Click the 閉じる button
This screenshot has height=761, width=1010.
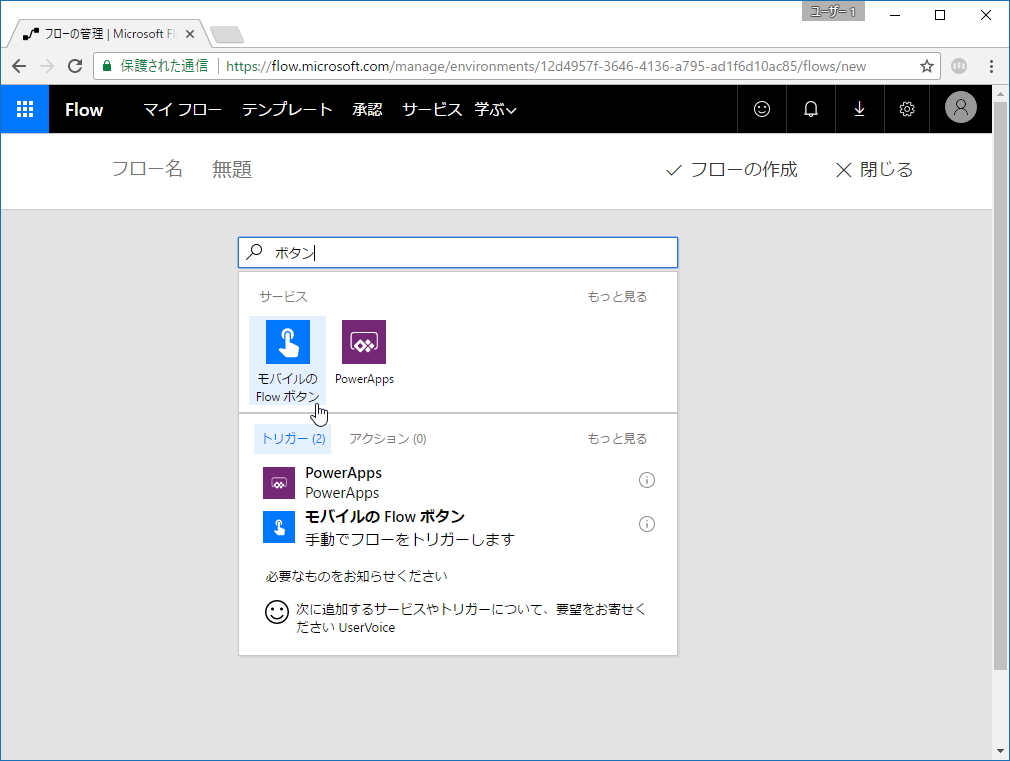point(874,169)
